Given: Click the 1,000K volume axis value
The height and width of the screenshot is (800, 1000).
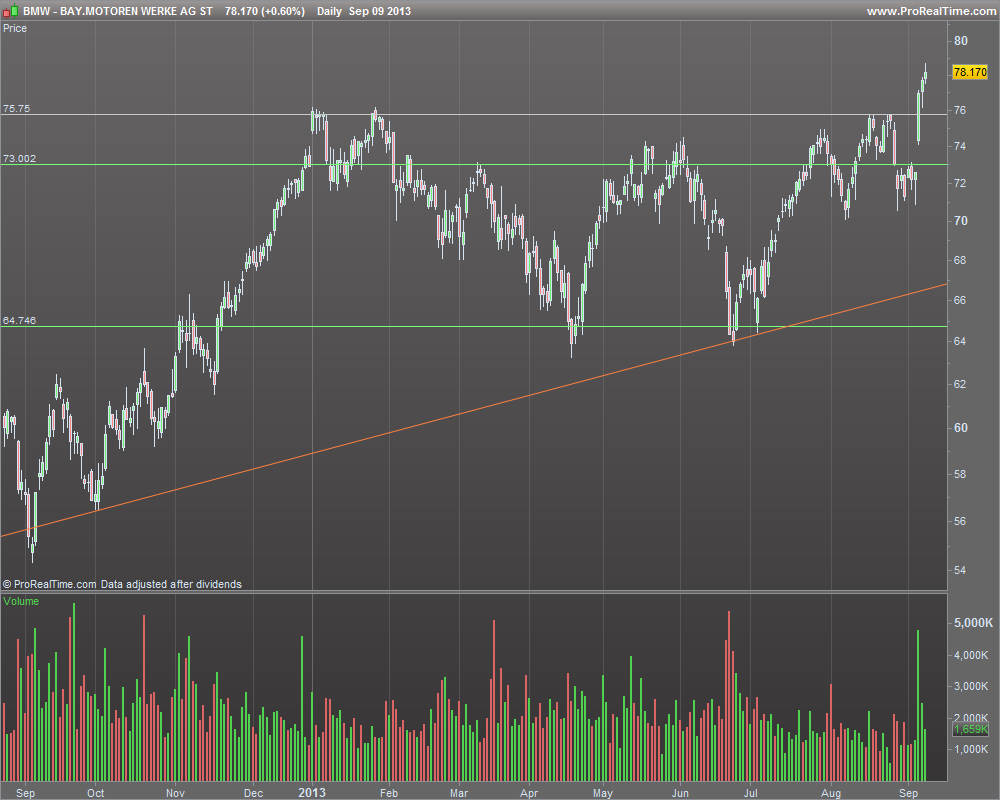Looking at the screenshot, I should (973, 749).
